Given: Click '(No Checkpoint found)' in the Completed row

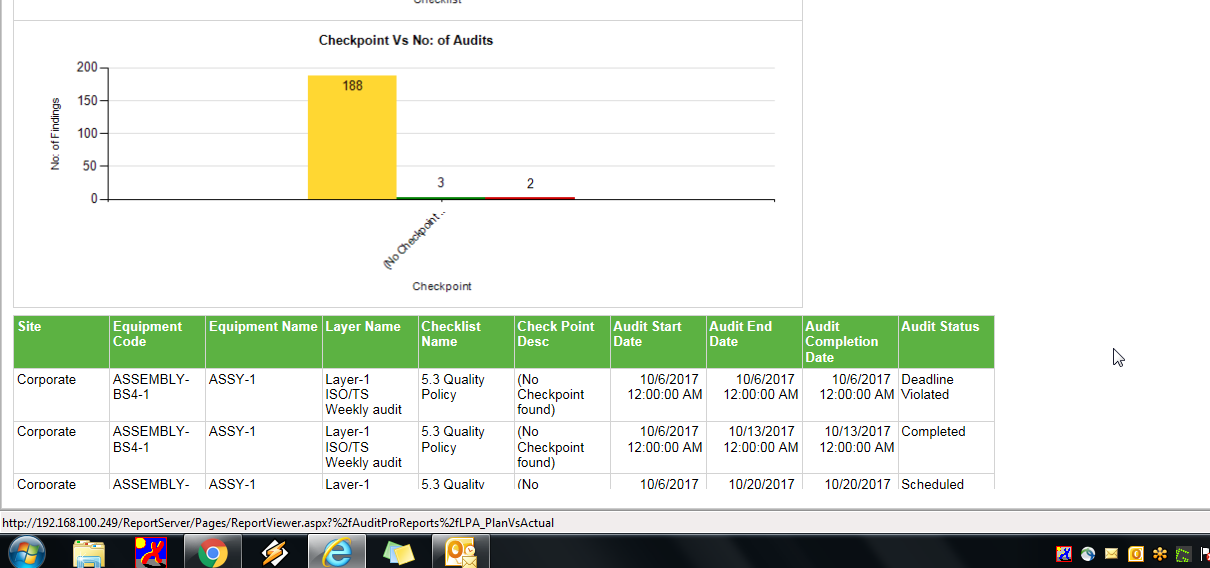Looking at the screenshot, I should coord(551,447).
